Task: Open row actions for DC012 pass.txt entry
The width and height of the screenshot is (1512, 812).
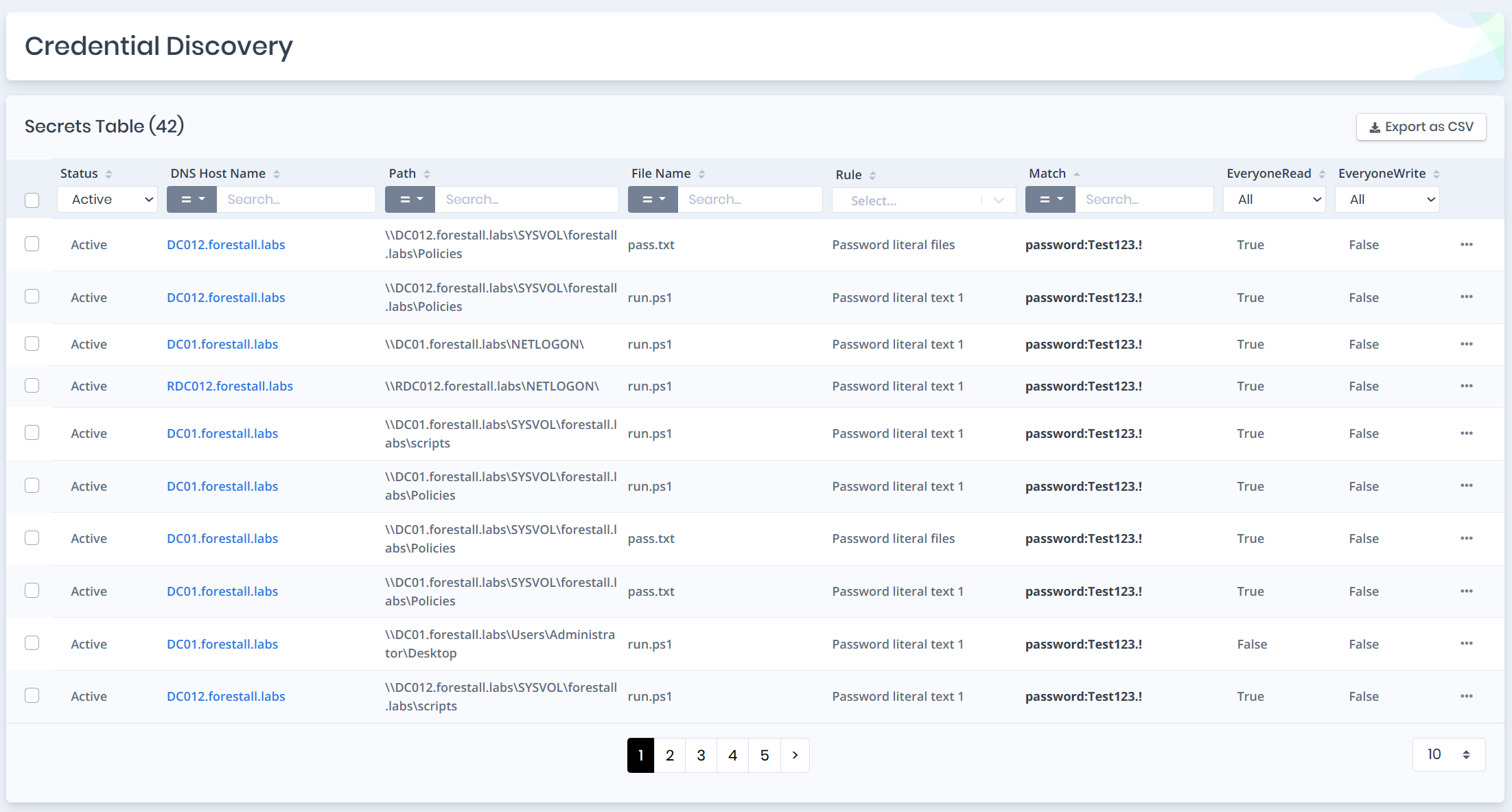Action: [x=1467, y=244]
